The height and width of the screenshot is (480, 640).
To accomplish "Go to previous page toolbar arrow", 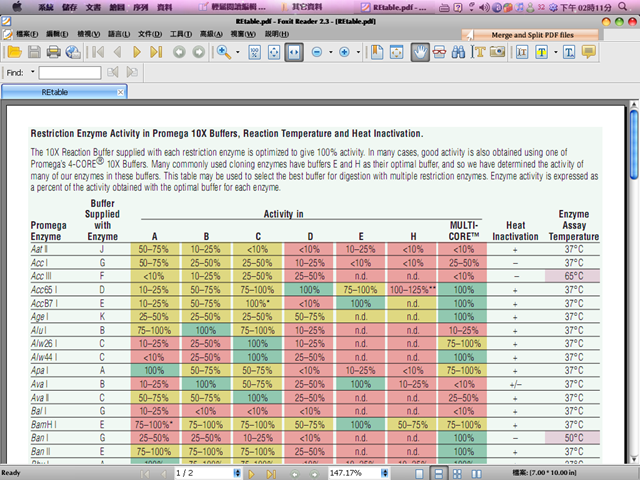I will [118, 52].
